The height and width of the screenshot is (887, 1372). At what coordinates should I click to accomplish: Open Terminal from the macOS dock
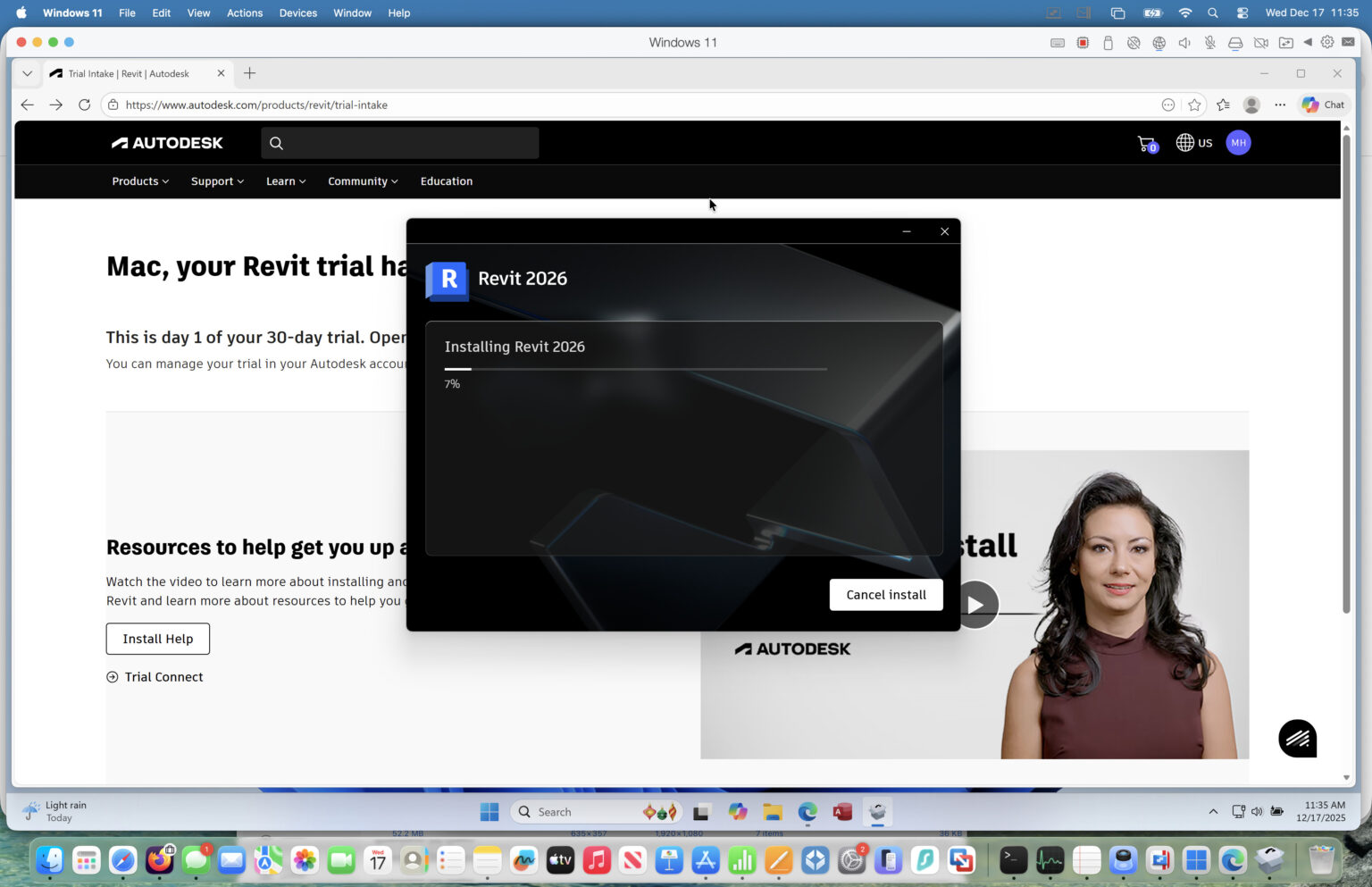tap(1012, 859)
